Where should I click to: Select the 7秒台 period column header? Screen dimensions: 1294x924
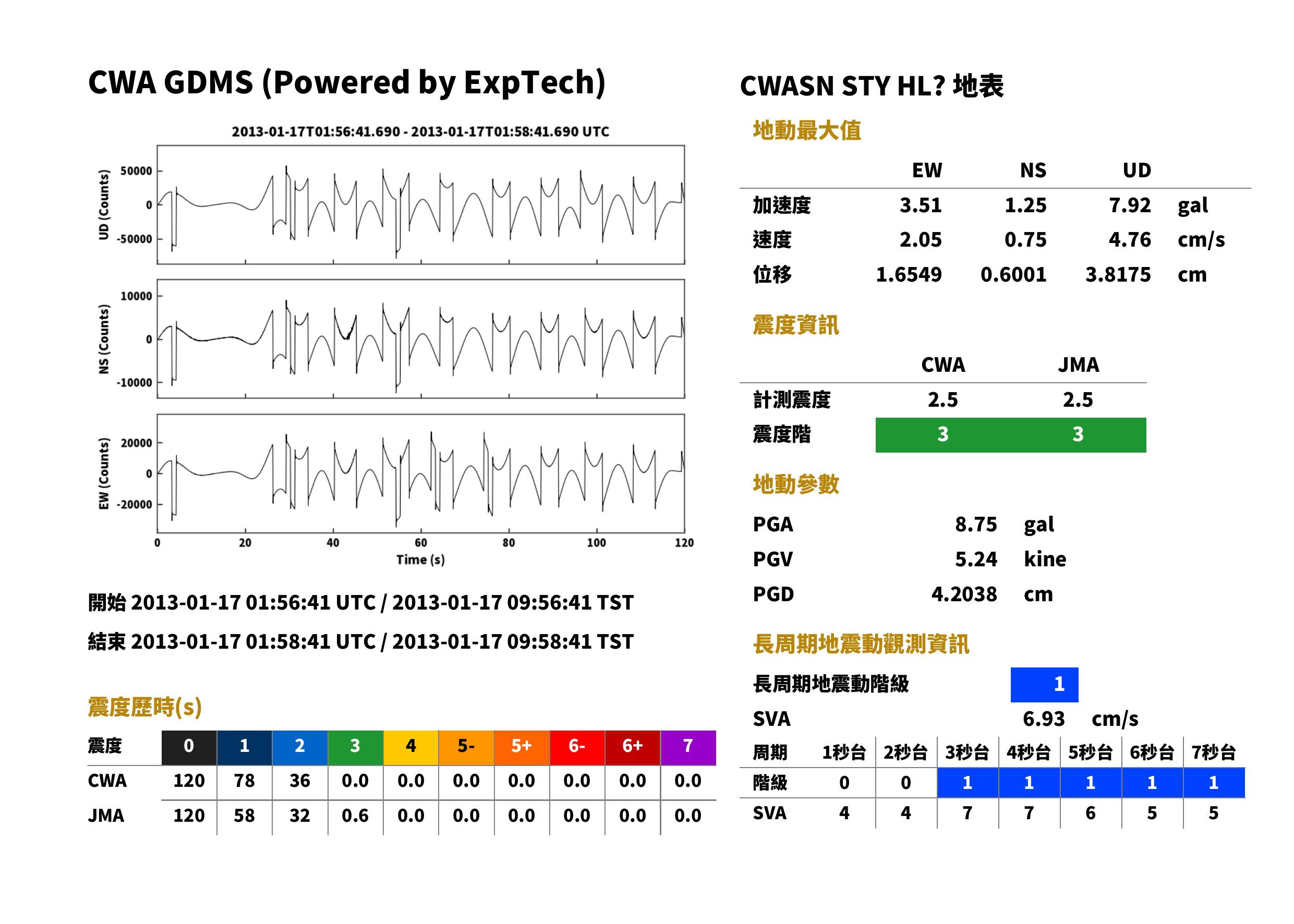click(x=1214, y=753)
